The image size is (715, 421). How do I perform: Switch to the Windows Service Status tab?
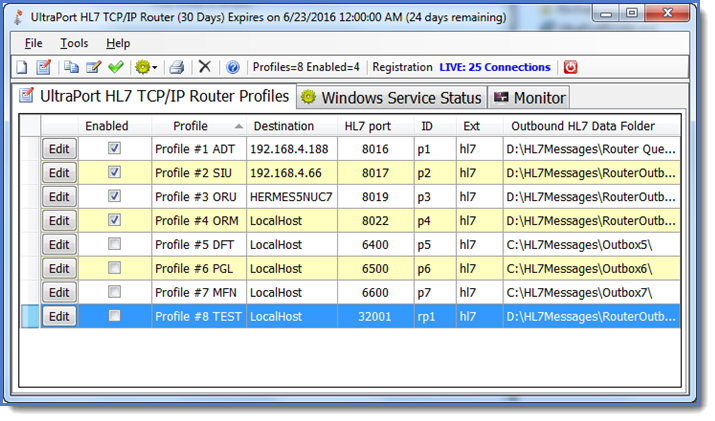coord(392,98)
